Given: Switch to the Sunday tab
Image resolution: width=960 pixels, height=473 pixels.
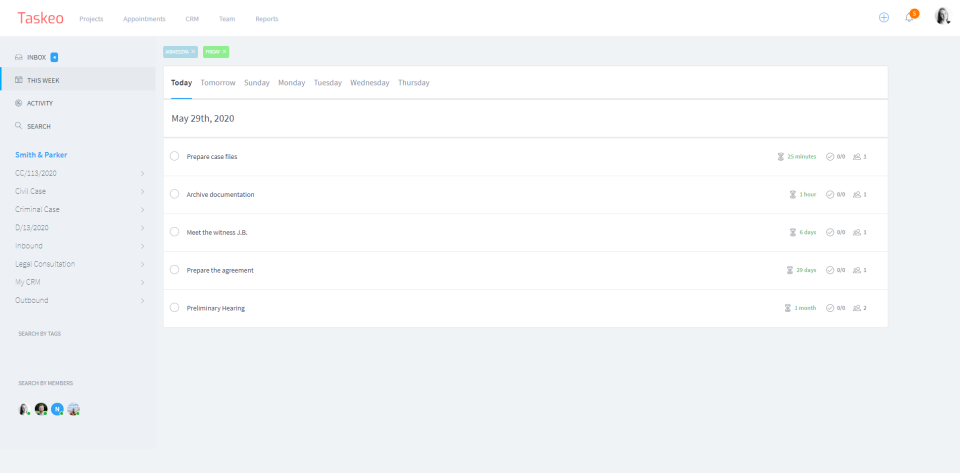Looking at the screenshot, I should (x=257, y=83).
